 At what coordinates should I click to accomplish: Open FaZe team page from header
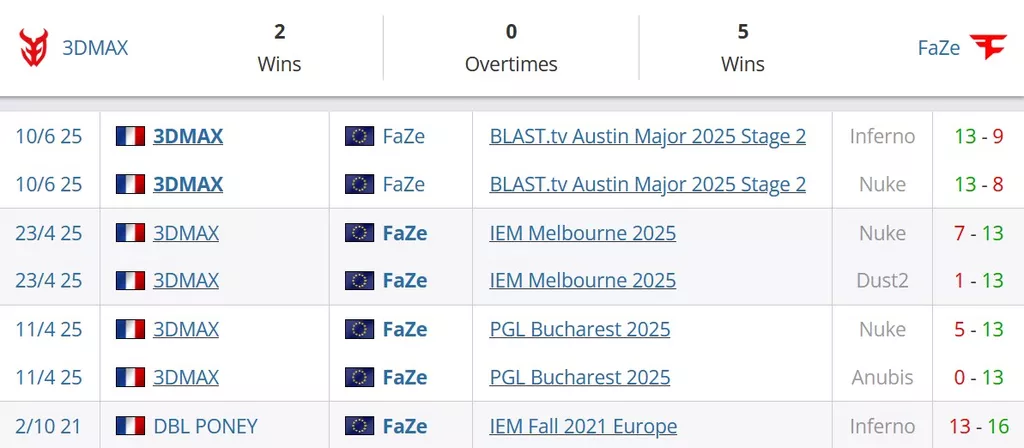tap(939, 48)
